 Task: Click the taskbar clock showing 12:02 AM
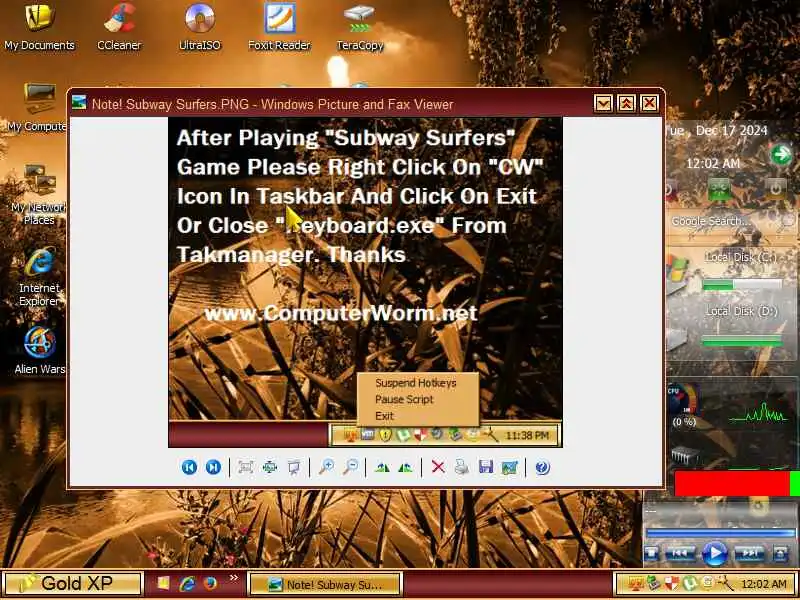point(763,583)
